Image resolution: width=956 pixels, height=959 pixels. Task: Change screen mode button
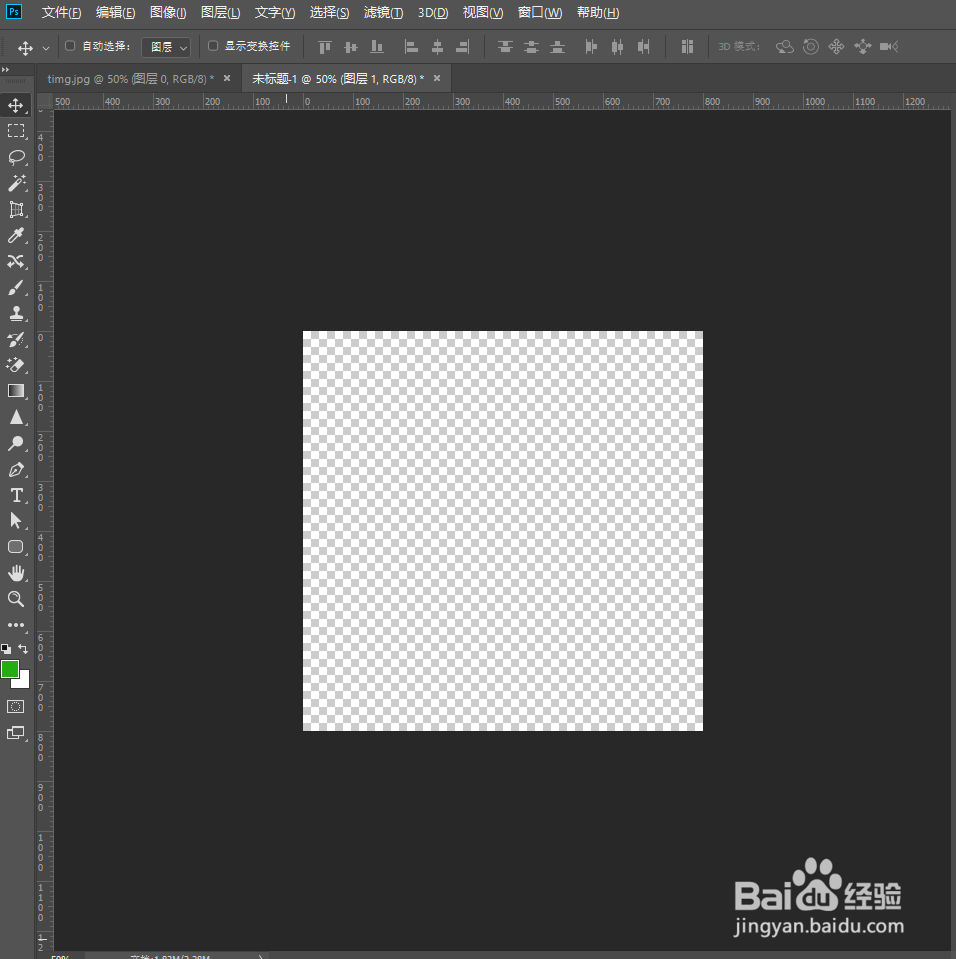16,733
